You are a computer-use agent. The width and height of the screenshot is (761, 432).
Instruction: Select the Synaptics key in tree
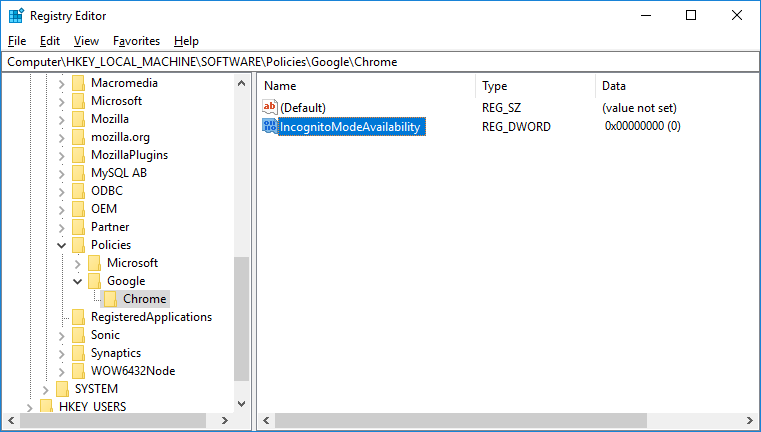tap(115, 353)
